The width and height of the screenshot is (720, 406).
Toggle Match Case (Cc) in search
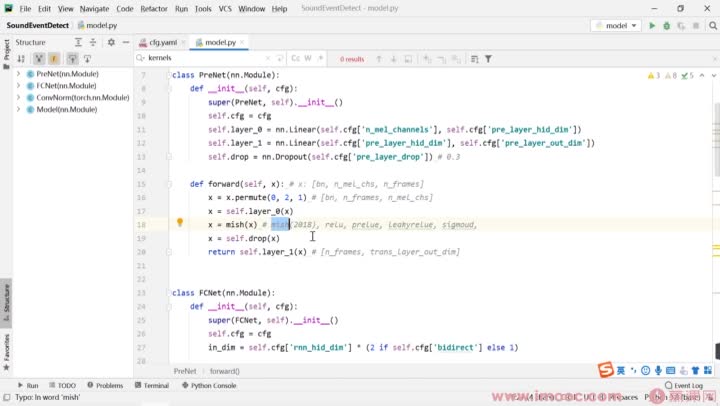tap(295, 58)
